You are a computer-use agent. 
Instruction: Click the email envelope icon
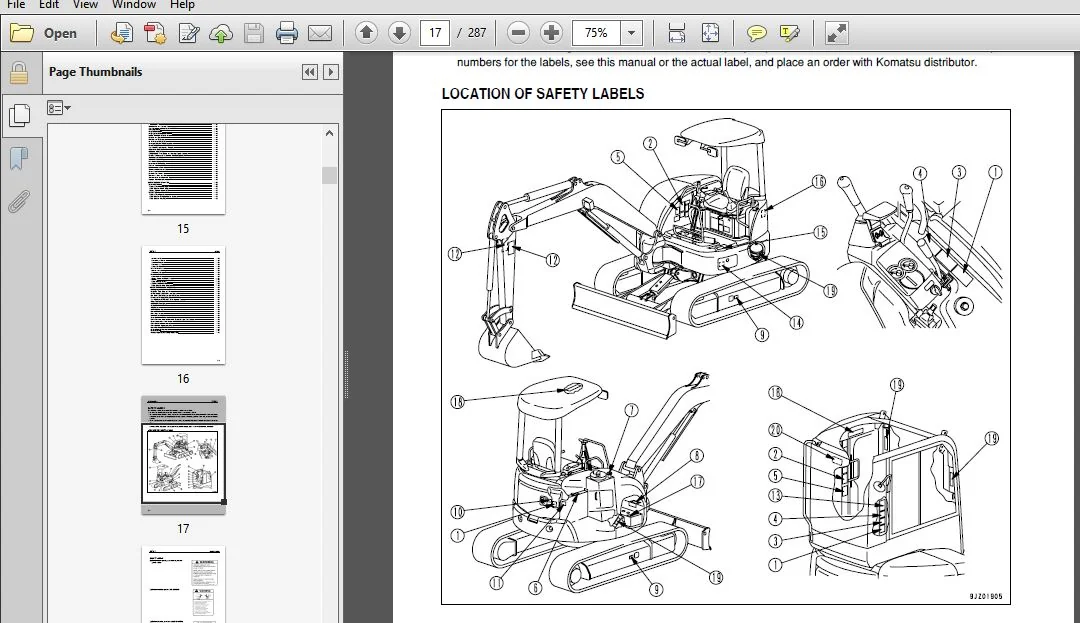(320, 33)
